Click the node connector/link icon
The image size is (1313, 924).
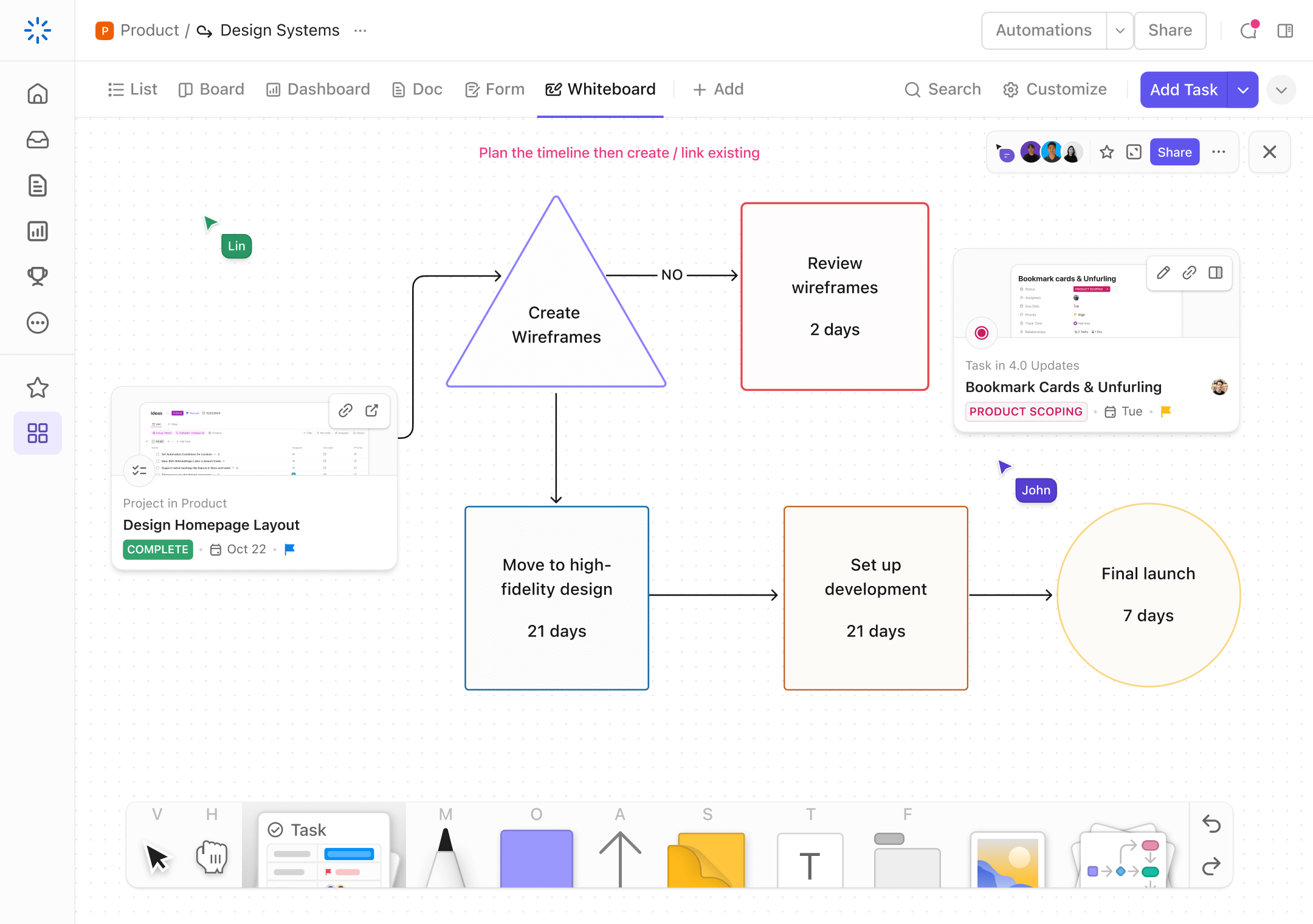(1189, 273)
